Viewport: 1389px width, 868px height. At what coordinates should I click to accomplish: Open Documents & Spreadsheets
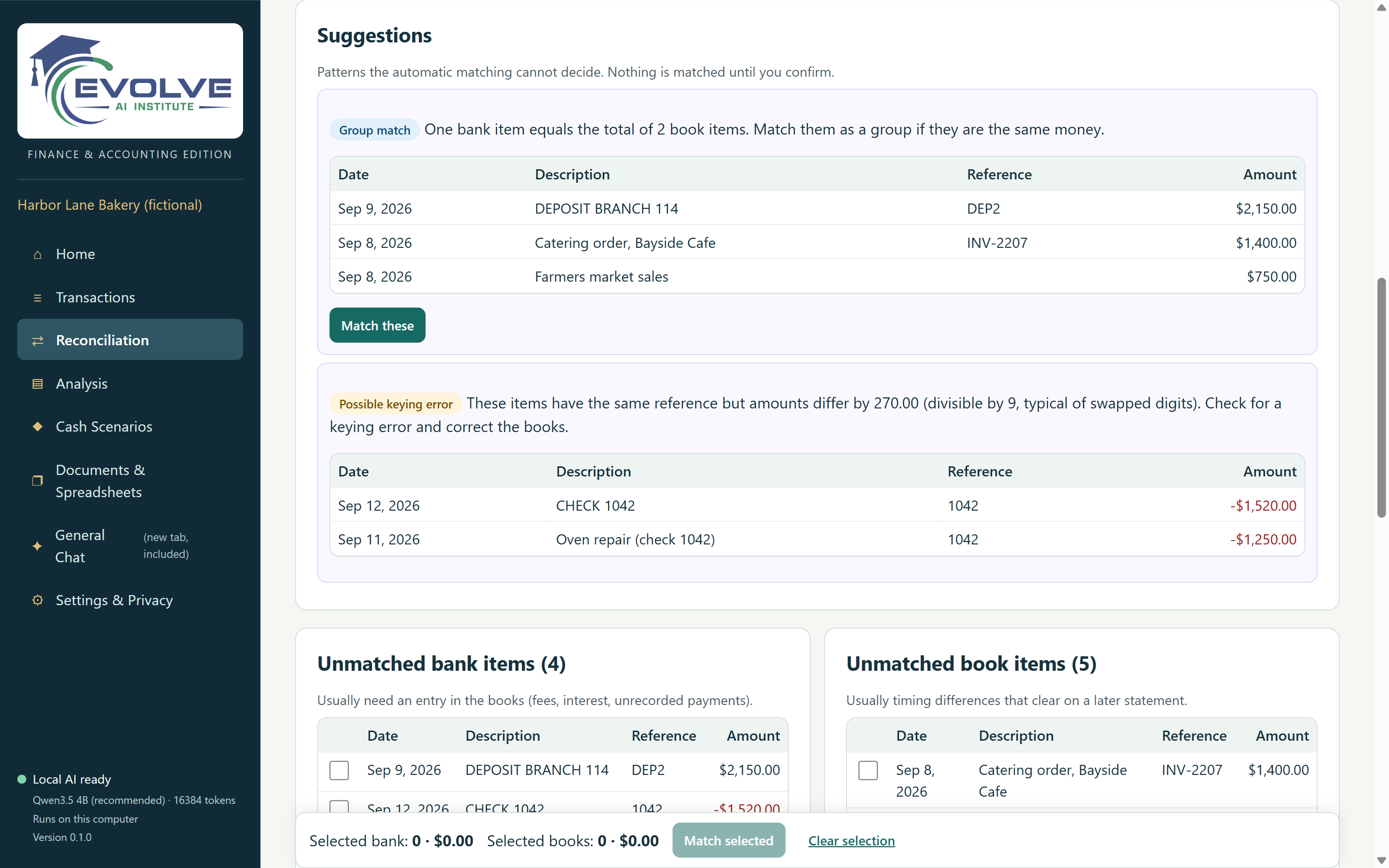tap(130, 481)
